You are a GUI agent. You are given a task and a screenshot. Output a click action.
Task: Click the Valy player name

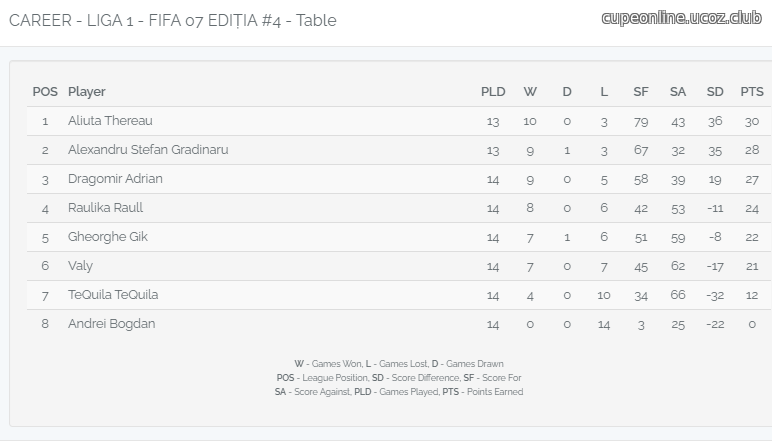(80, 266)
